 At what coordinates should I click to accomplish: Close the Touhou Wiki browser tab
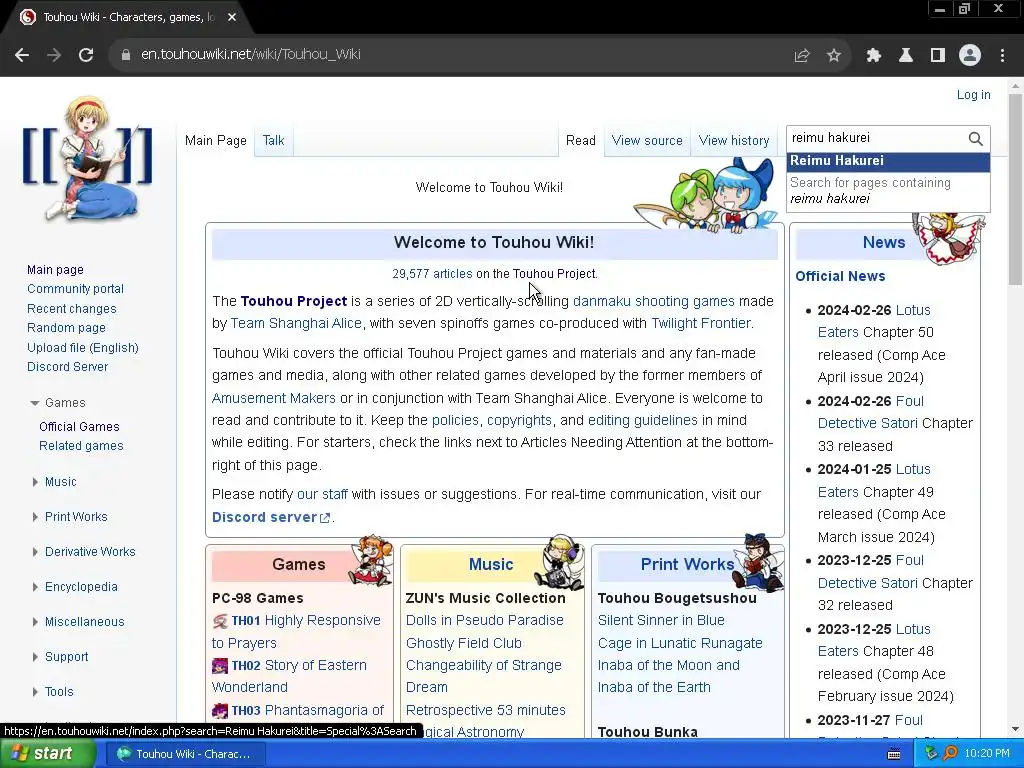click(232, 17)
